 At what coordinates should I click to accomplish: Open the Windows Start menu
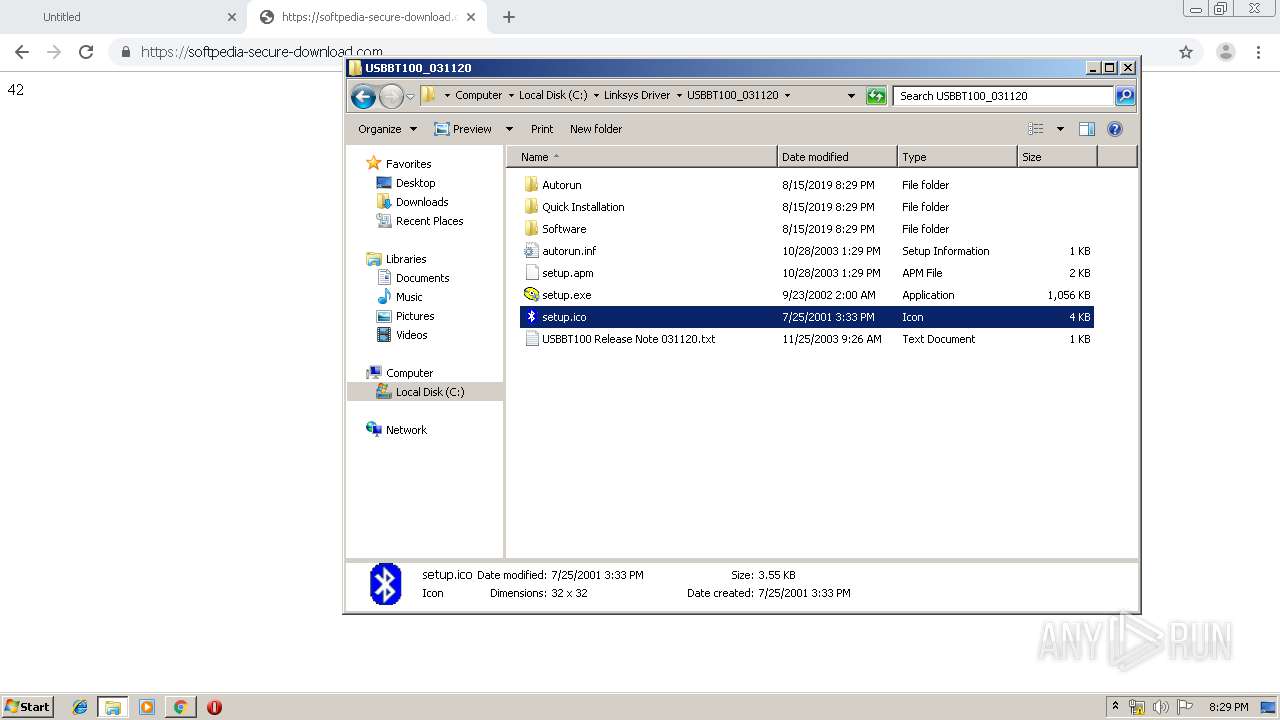pyautogui.click(x=27, y=706)
